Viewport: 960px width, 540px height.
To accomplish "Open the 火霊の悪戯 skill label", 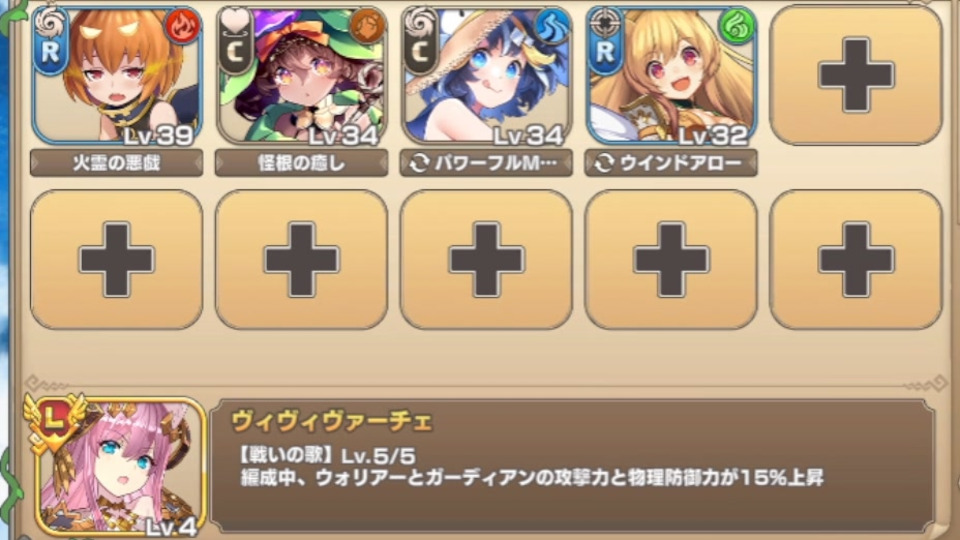I will click(x=116, y=163).
